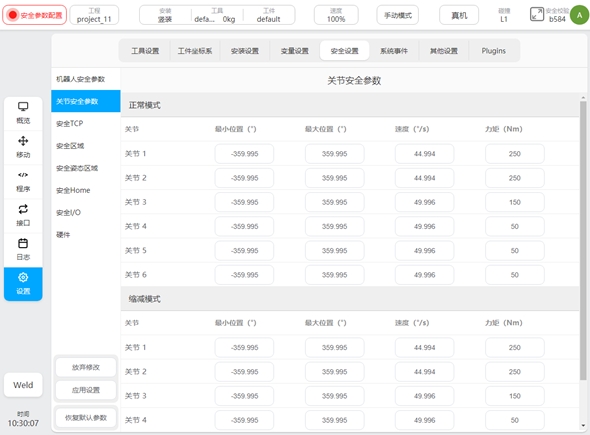The height and width of the screenshot is (435, 590).
Task: Open the 工件 default selector
Action: [x=268, y=15]
